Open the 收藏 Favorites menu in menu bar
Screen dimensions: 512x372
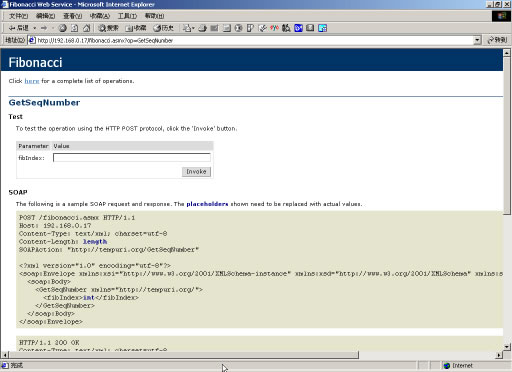click(x=100, y=16)
